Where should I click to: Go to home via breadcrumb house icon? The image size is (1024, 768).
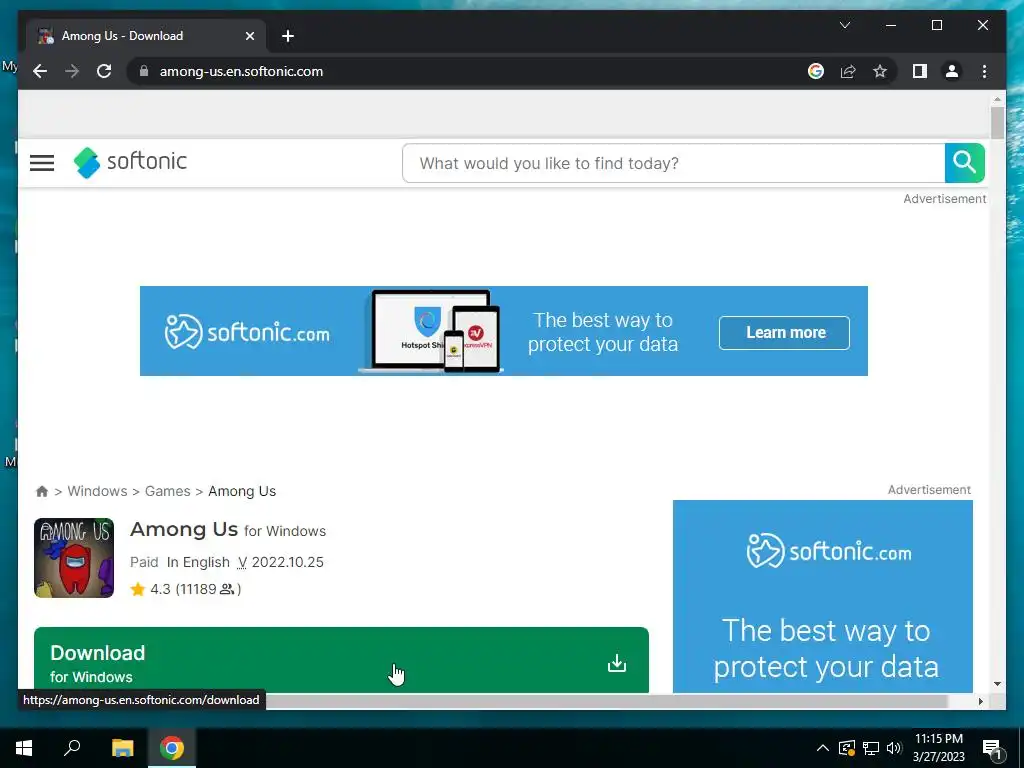pyautogui.click(x=42, y=491)
